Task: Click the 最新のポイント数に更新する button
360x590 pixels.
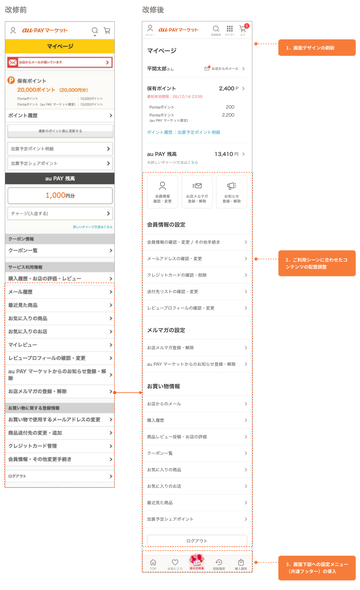Action: pos(60,131)
